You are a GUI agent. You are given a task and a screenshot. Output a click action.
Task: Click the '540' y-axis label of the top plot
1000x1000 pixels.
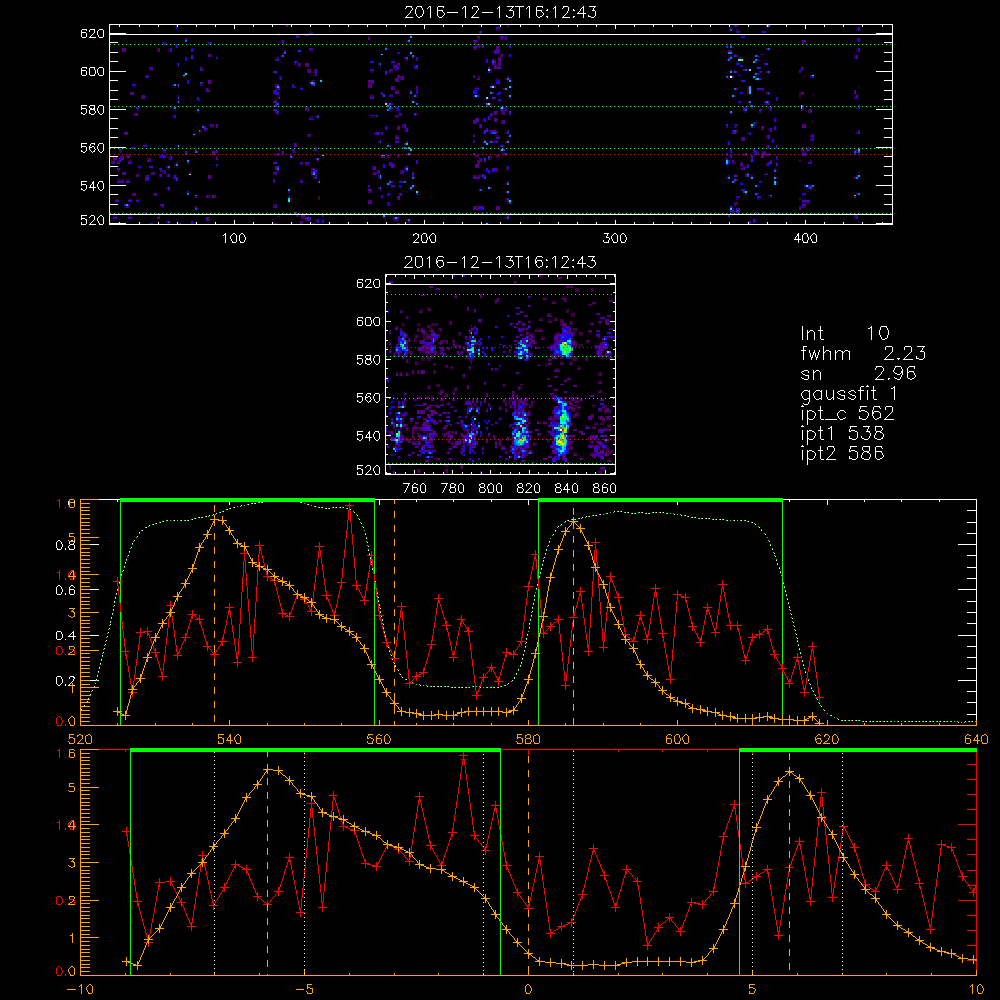pos(92,186)
